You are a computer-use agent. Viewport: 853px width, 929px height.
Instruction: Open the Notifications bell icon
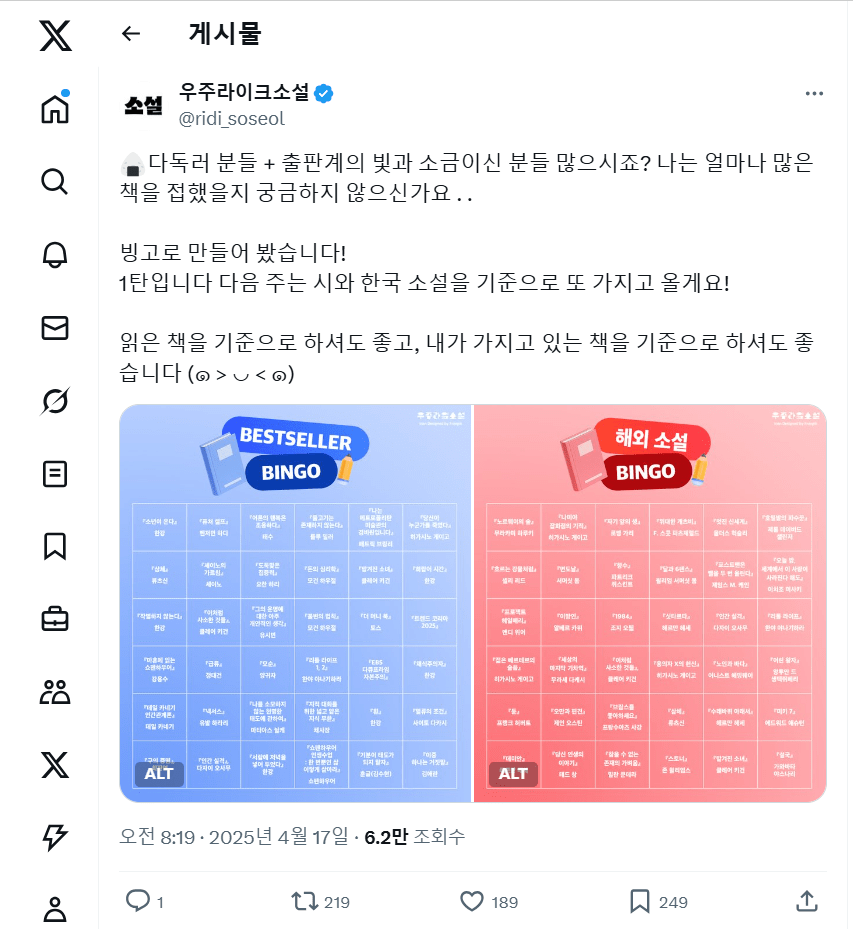[x=55, y=254]
